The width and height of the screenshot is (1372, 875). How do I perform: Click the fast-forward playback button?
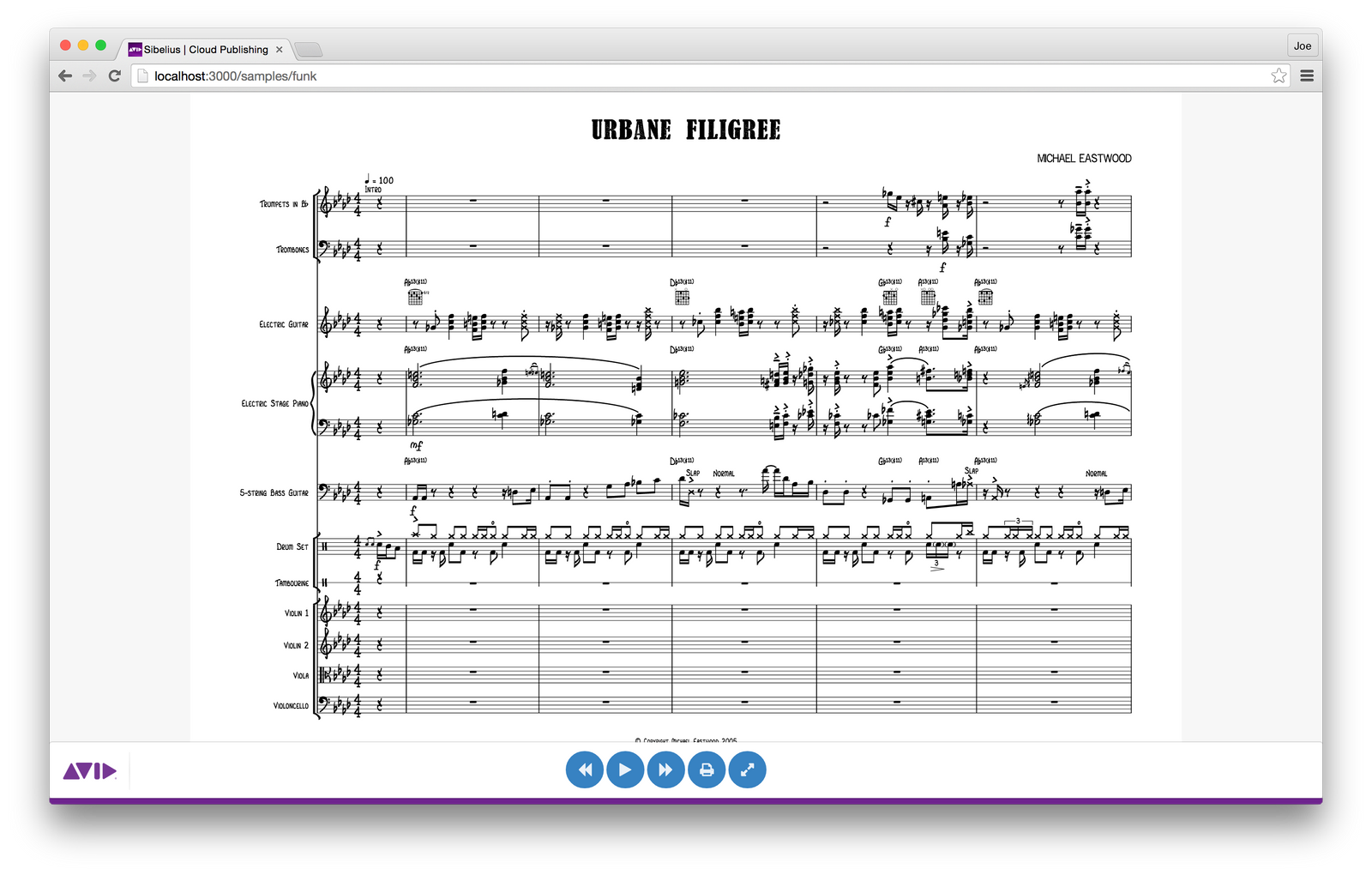(666, 769)
